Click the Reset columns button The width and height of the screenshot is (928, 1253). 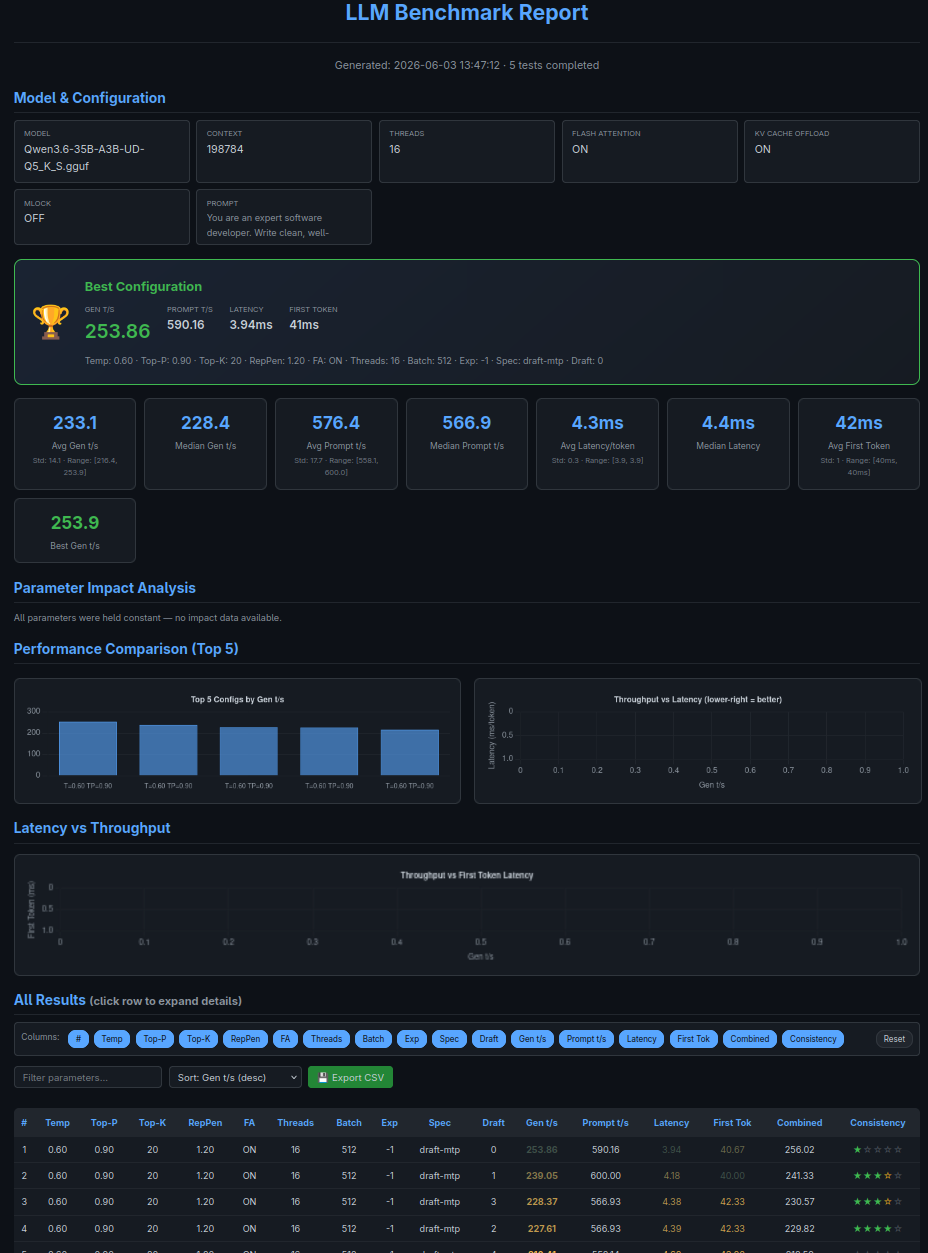pyautogui.click(x=894, y=1039)
